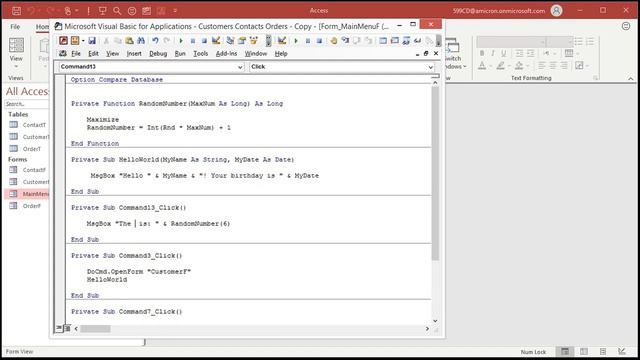The width and height of the screenshot is (640, 360).
Task: Click the VBA menu bar control icon left of File
Action: point(62,53)
